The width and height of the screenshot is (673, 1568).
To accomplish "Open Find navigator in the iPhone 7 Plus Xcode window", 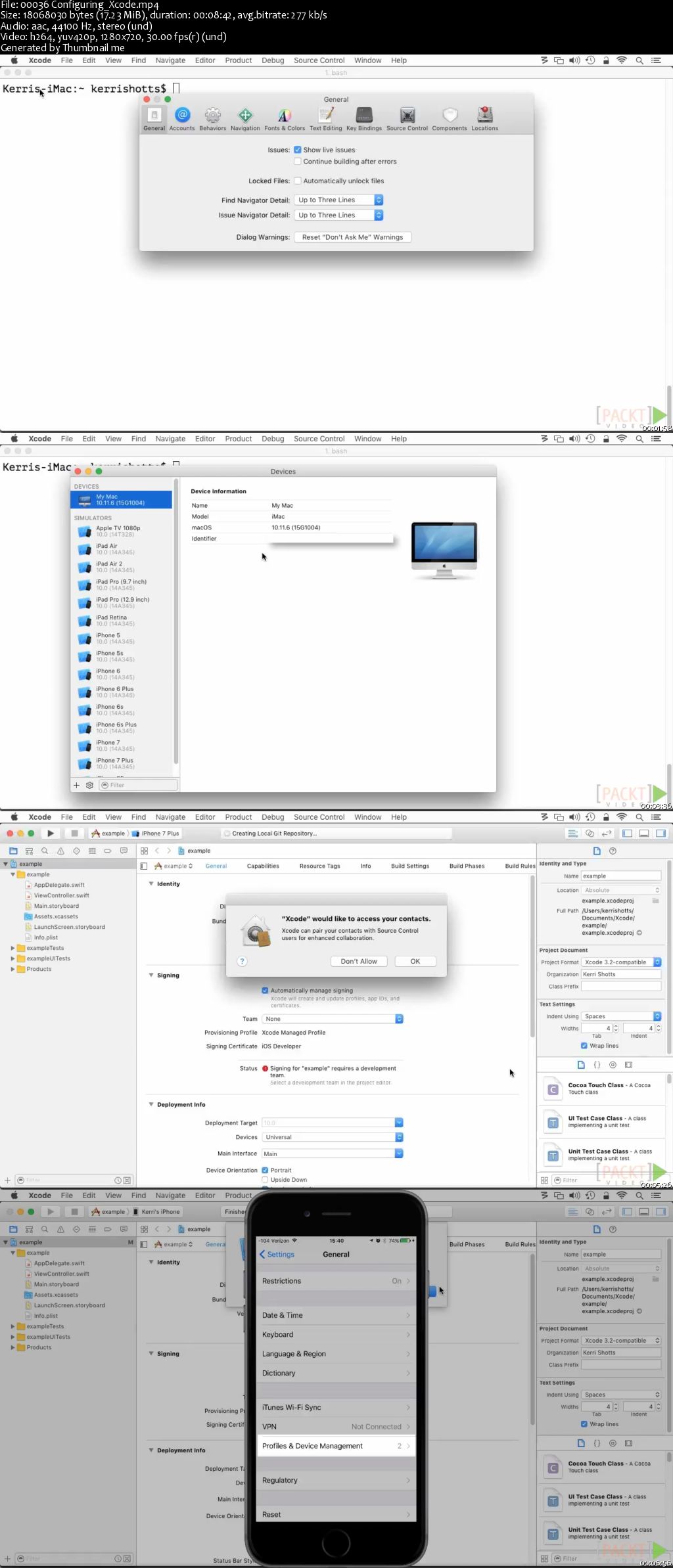I will [x=45, y=851].
